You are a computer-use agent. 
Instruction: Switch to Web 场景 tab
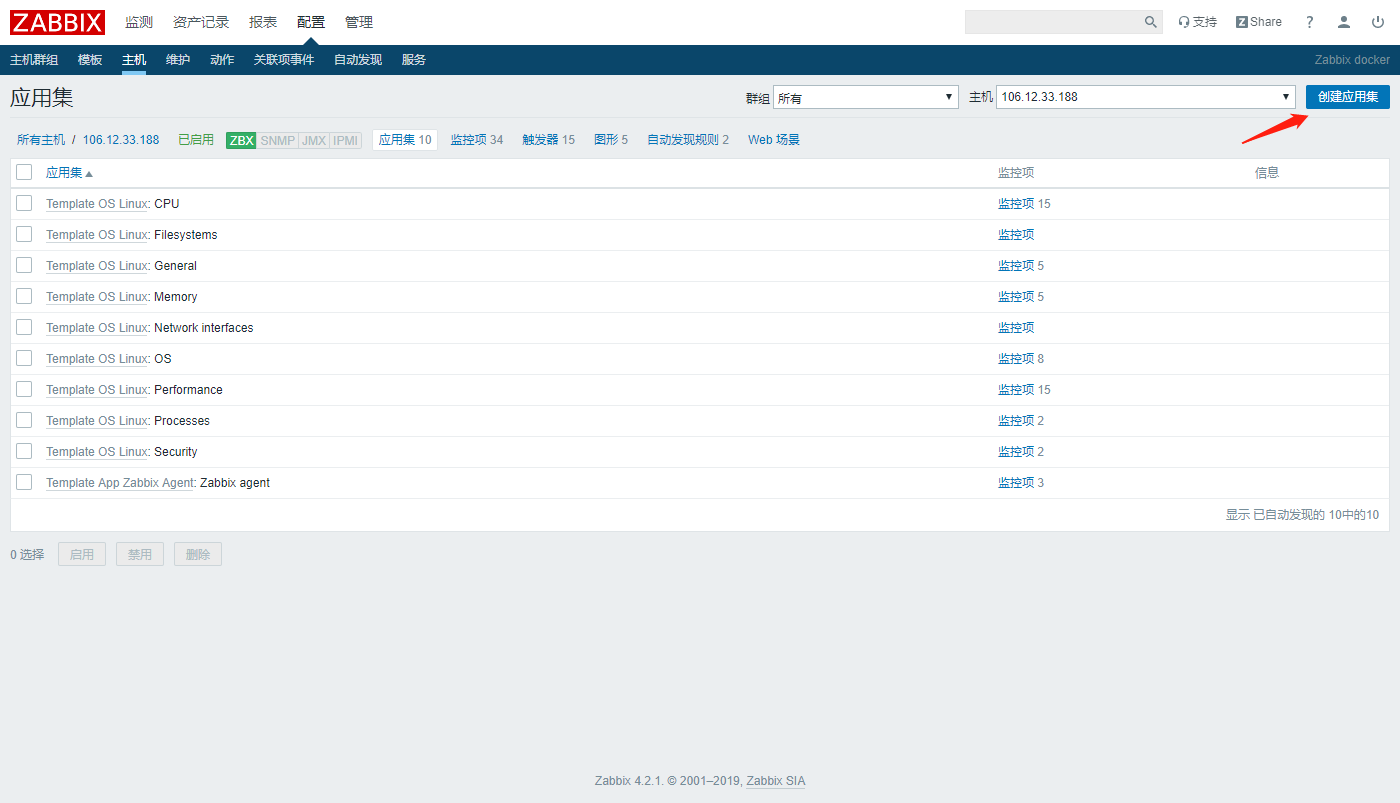(x=774, y=140)
